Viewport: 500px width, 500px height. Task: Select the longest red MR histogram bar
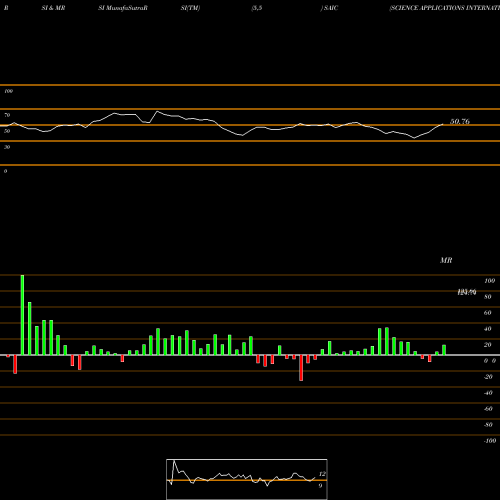coord(301,368)
